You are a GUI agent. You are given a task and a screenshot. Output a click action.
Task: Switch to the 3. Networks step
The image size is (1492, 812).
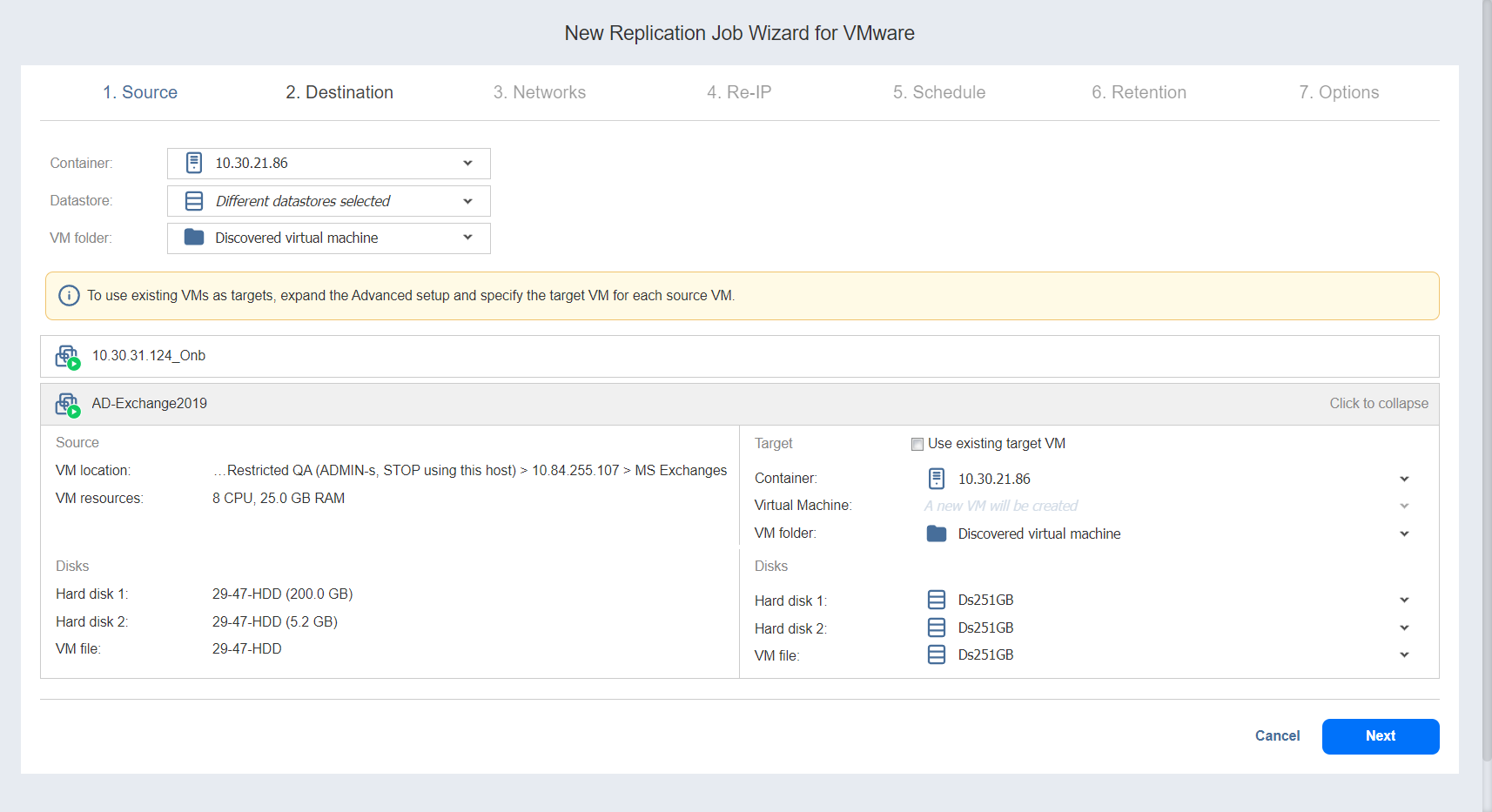(540, 92)
